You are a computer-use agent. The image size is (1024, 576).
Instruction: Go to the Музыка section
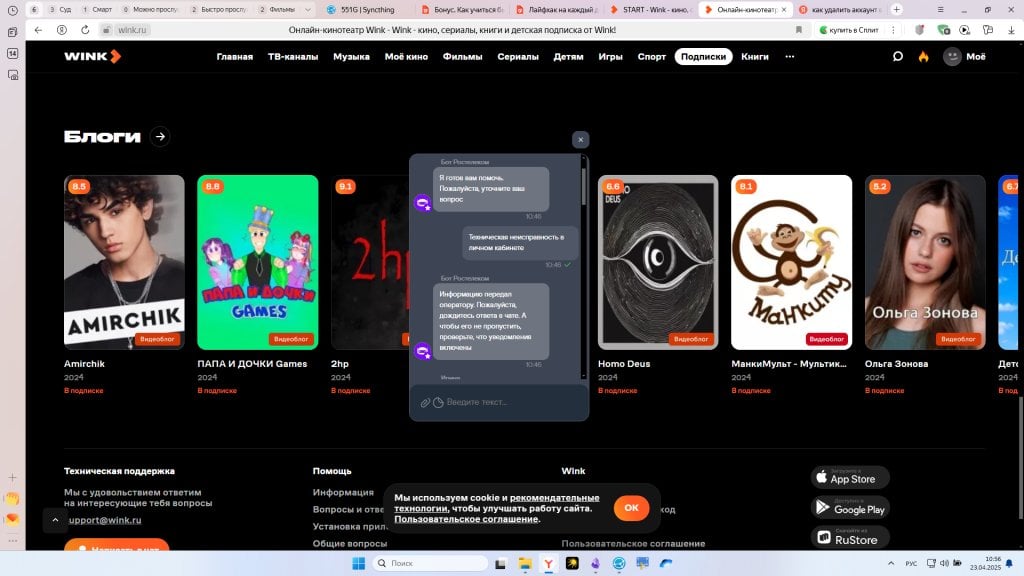click(x=351, y=57)
